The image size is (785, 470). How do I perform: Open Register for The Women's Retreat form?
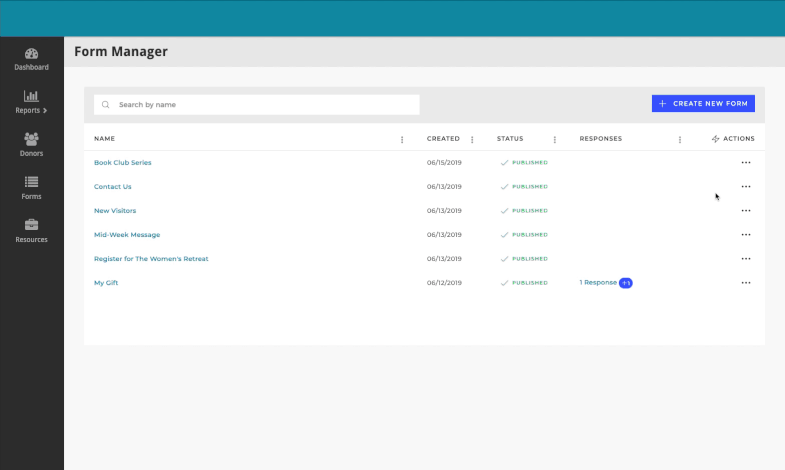pos(151,259)
